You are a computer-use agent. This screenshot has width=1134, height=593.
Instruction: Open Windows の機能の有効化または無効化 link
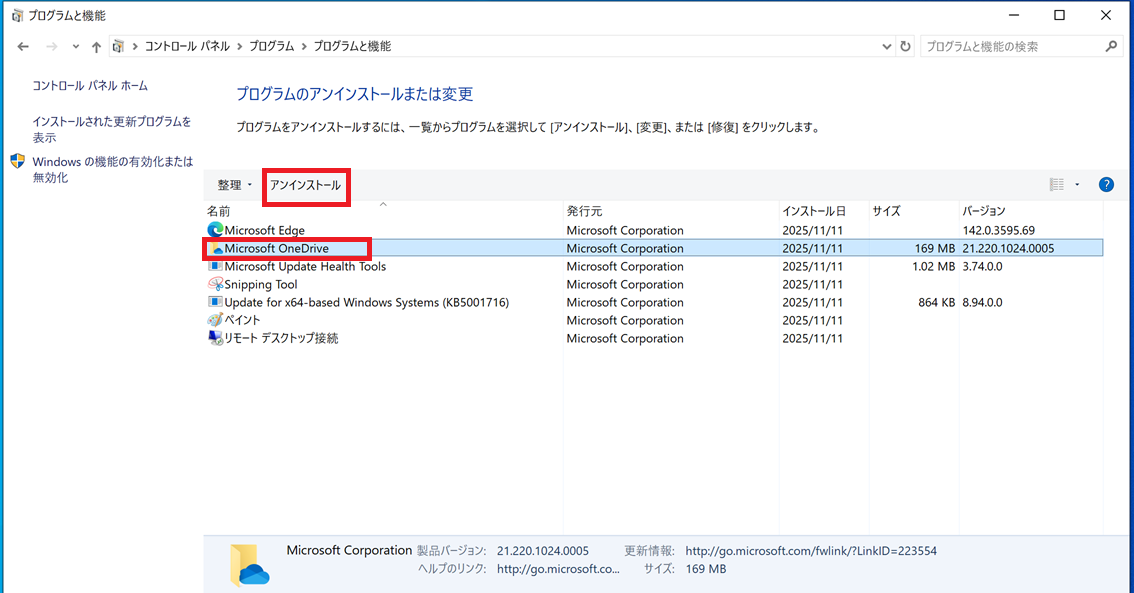click(112, 169)
